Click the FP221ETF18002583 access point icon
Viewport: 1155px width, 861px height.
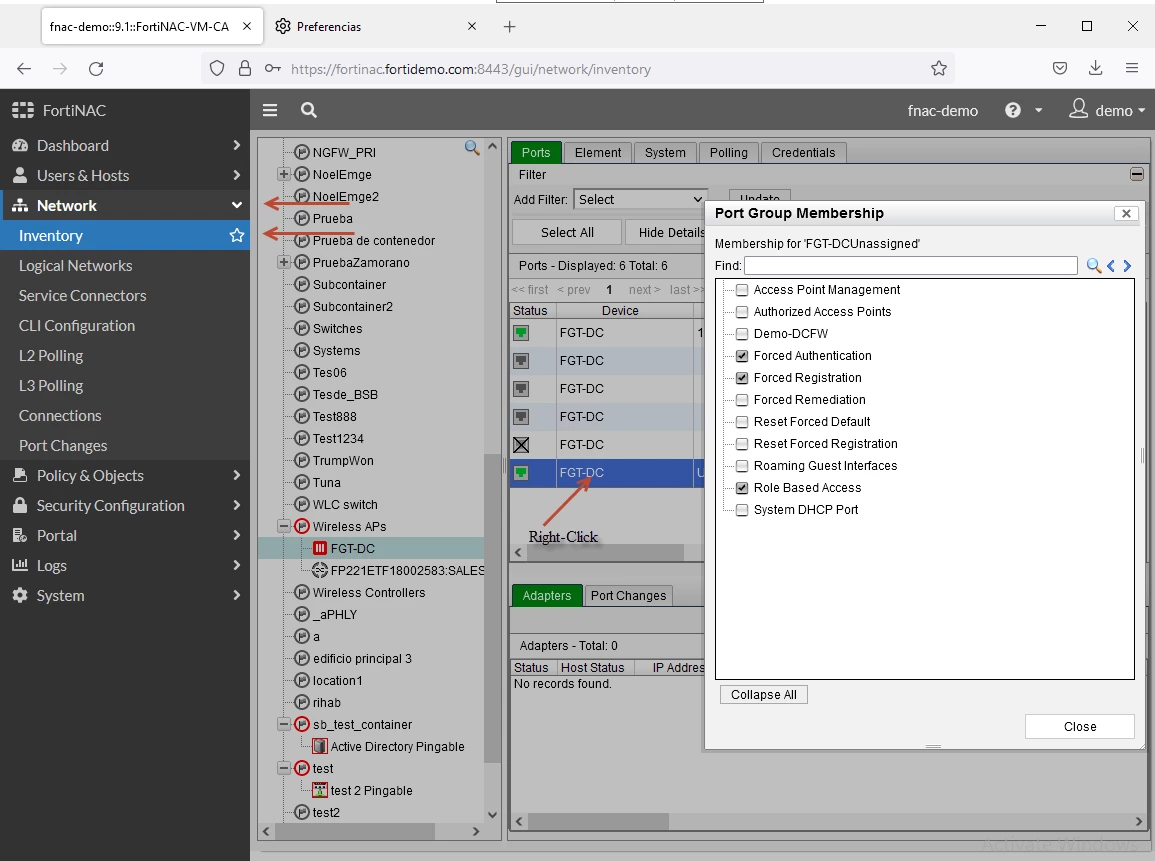click(320, 570)
